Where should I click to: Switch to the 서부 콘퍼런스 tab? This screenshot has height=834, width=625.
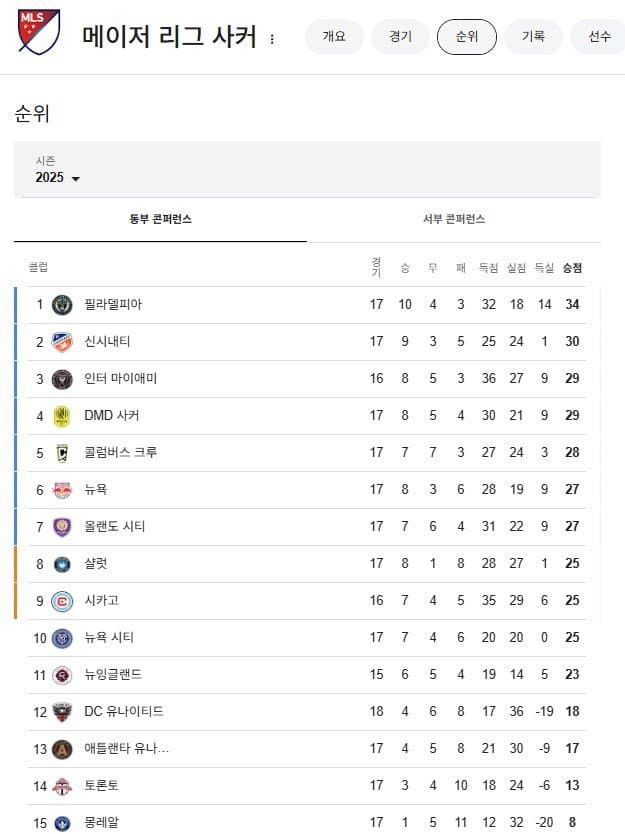click(453, 219)
